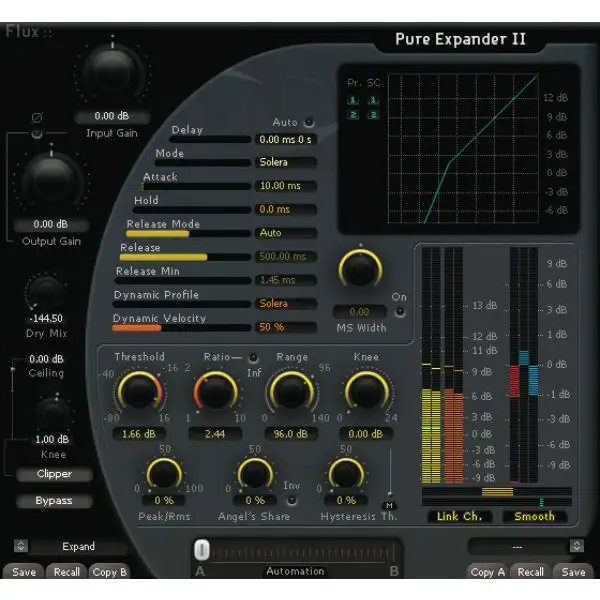Open preset B slot selector arrows

576,546
